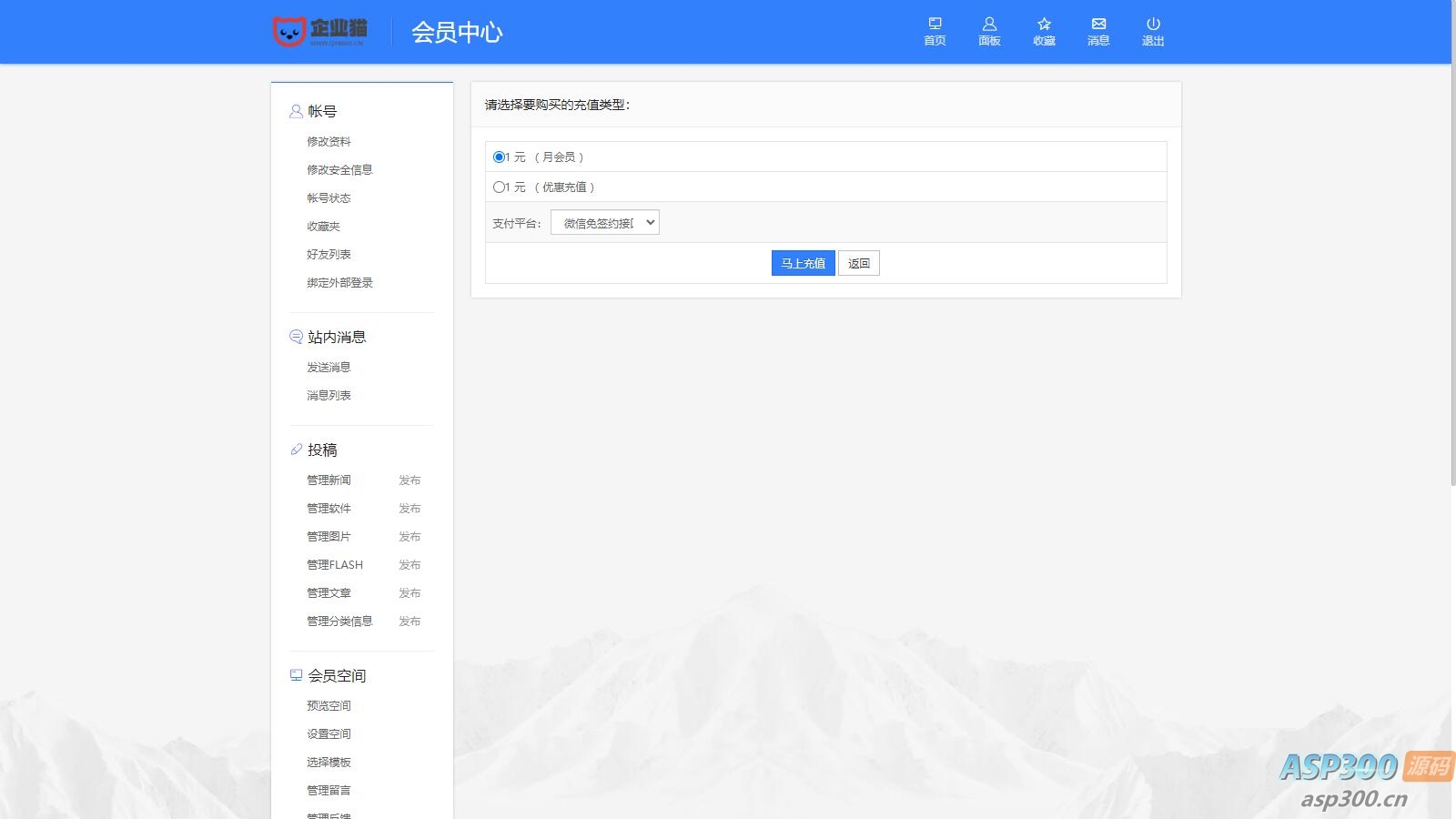Select the 1元优惠充值 option
The width and height of the screenshot is (1456, 819).
498,187
